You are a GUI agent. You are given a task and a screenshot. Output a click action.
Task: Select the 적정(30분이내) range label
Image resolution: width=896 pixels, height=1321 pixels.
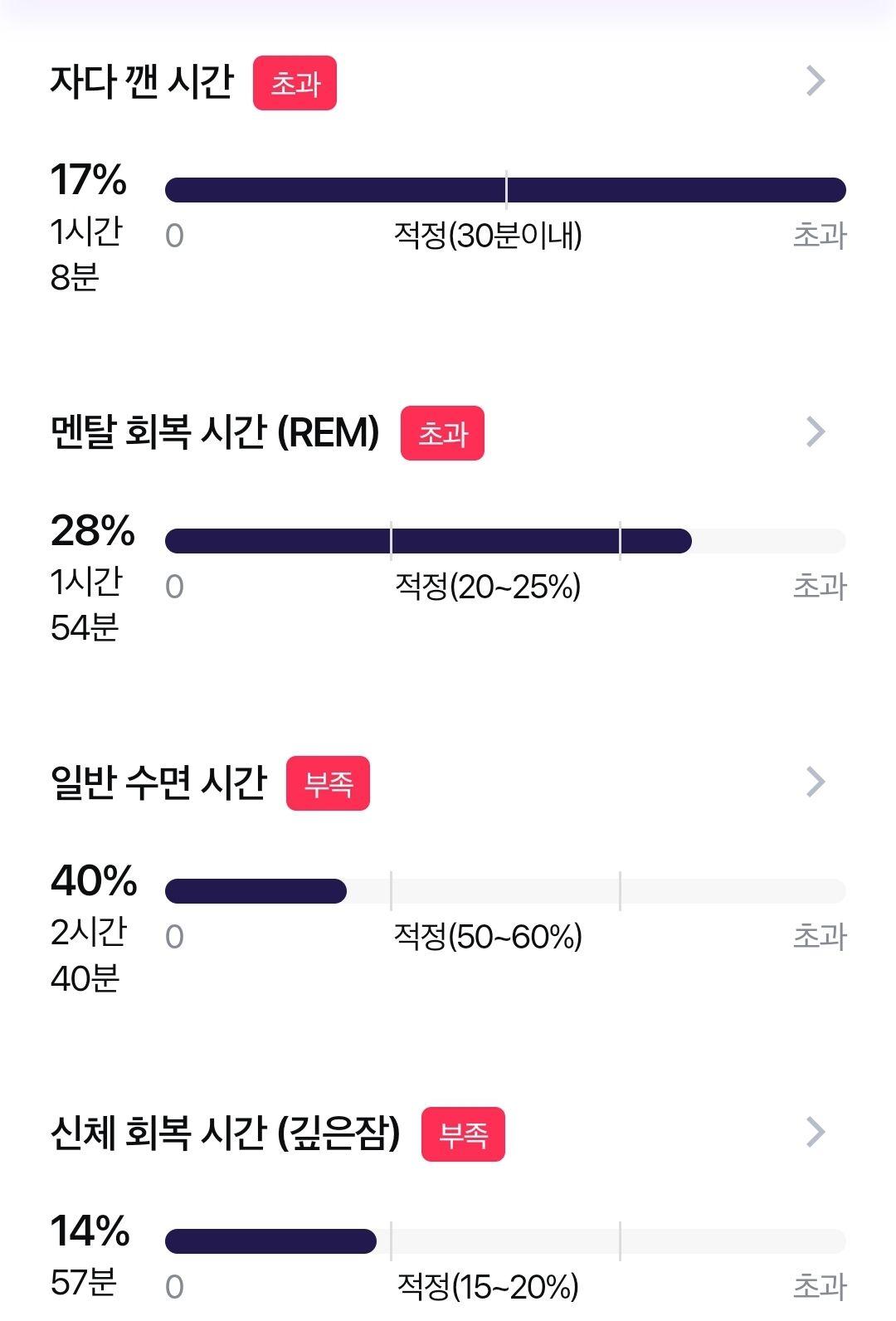[x=488, y=236]
